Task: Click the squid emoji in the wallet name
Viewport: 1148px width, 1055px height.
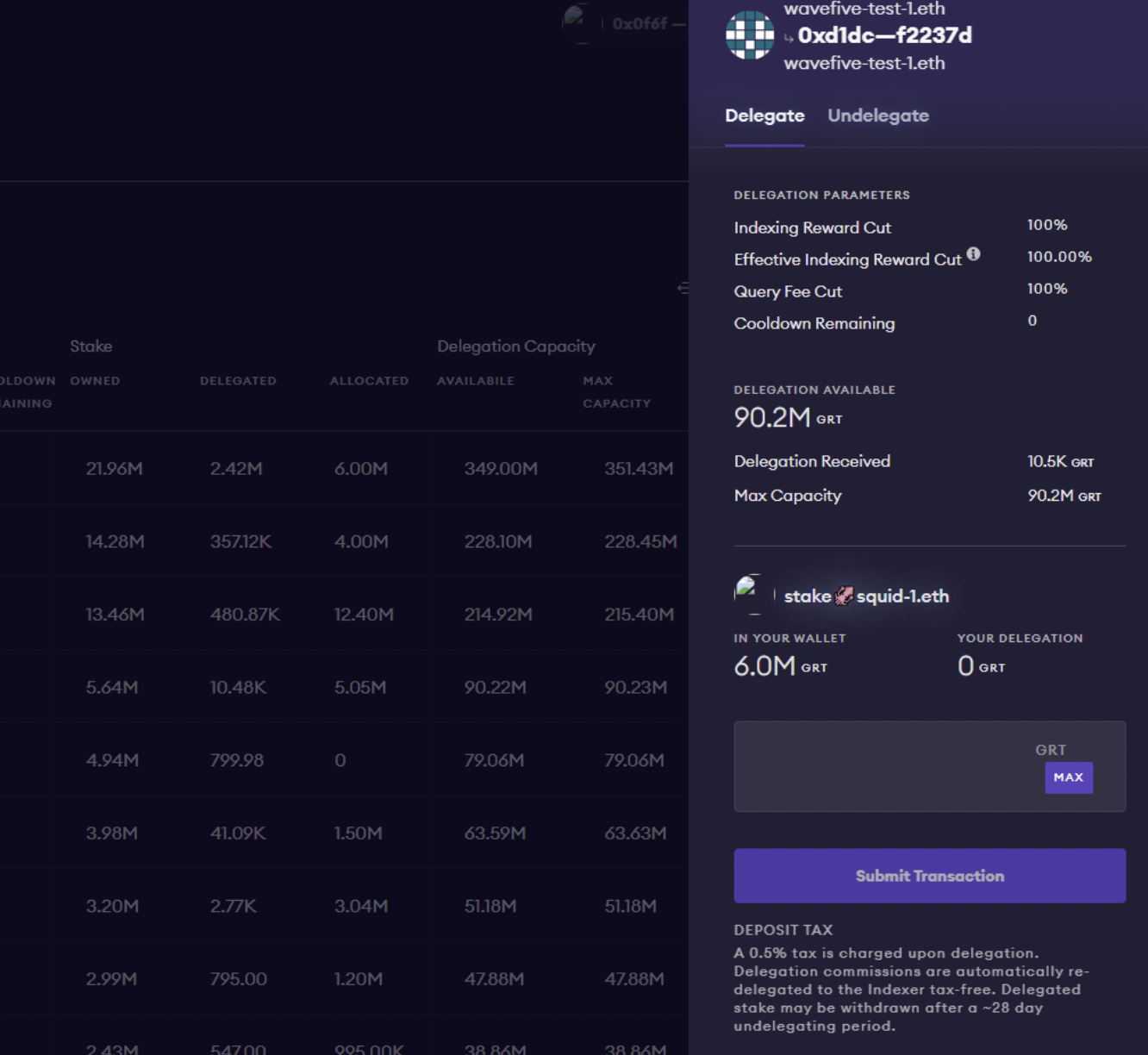Action: [844, 596]
